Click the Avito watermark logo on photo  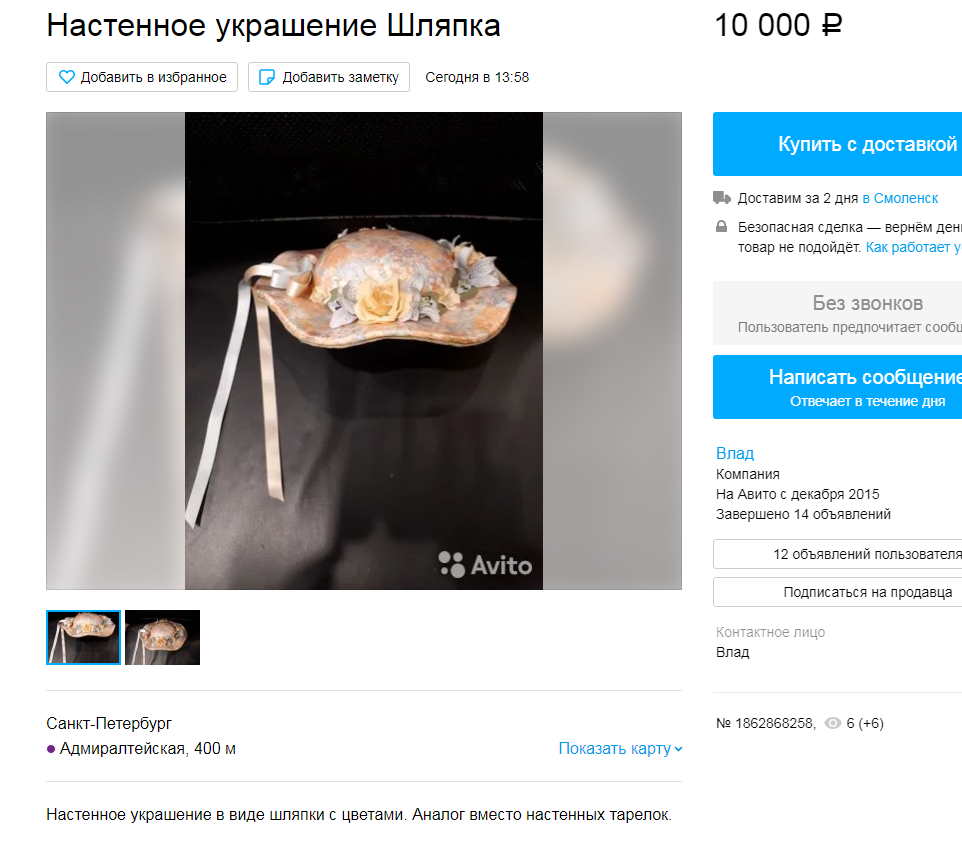pos(485,565)
